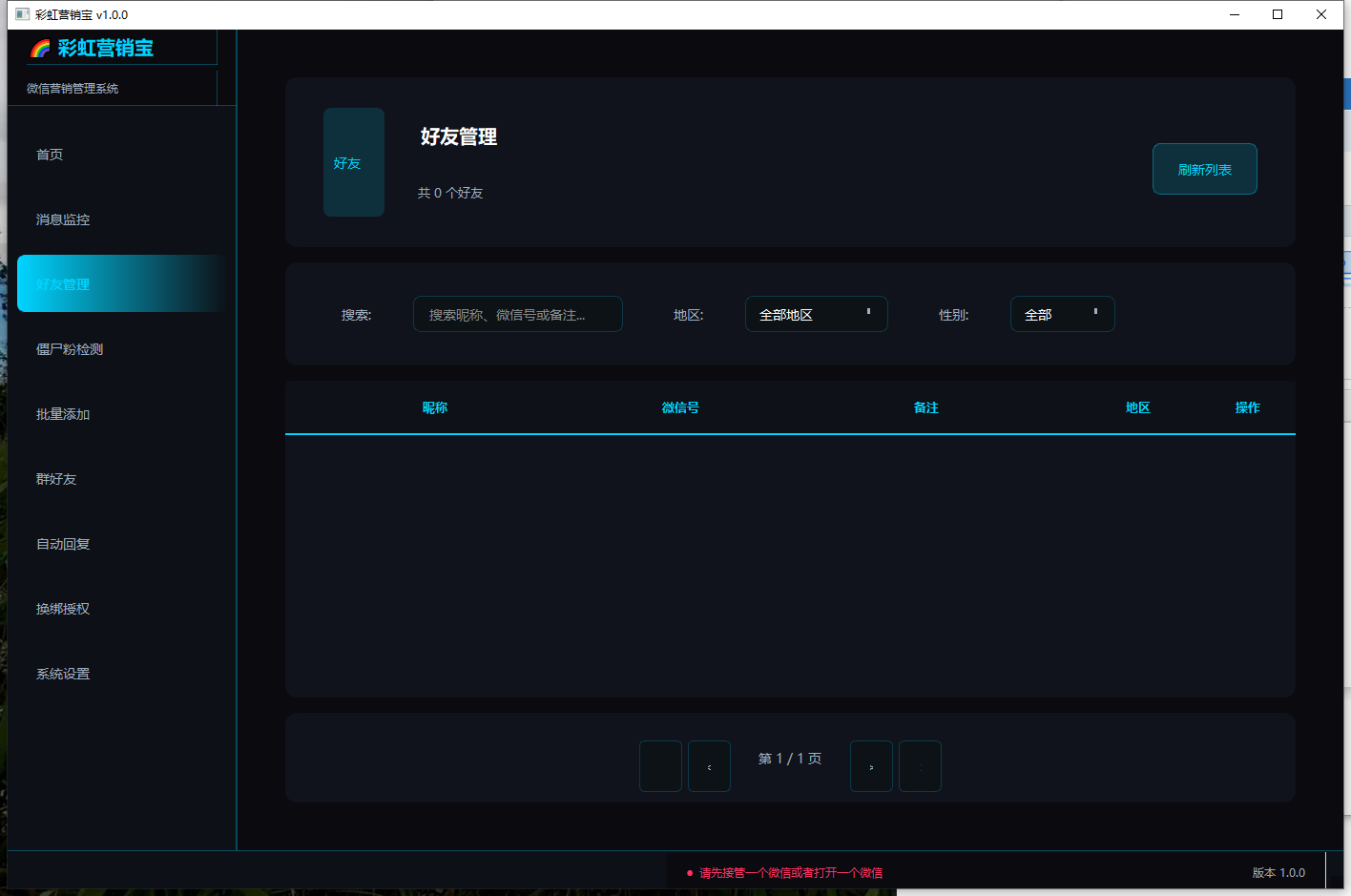Click the red status message 请先接管一个微信或者打开一个微信
Viewport: 1351px width, 896px height.
(x=791, y=872)
